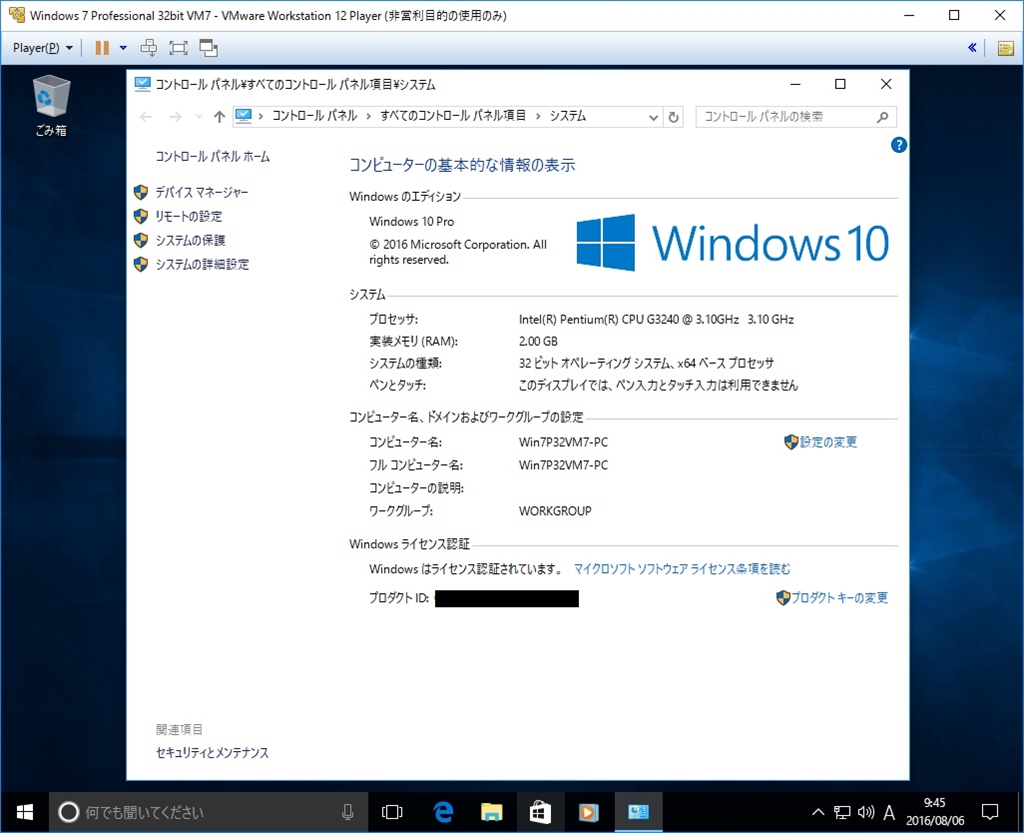Viewport: 1024px width, 833px height.
Task: Open コントロール パネル ホーム link
Action: (212, 157)
